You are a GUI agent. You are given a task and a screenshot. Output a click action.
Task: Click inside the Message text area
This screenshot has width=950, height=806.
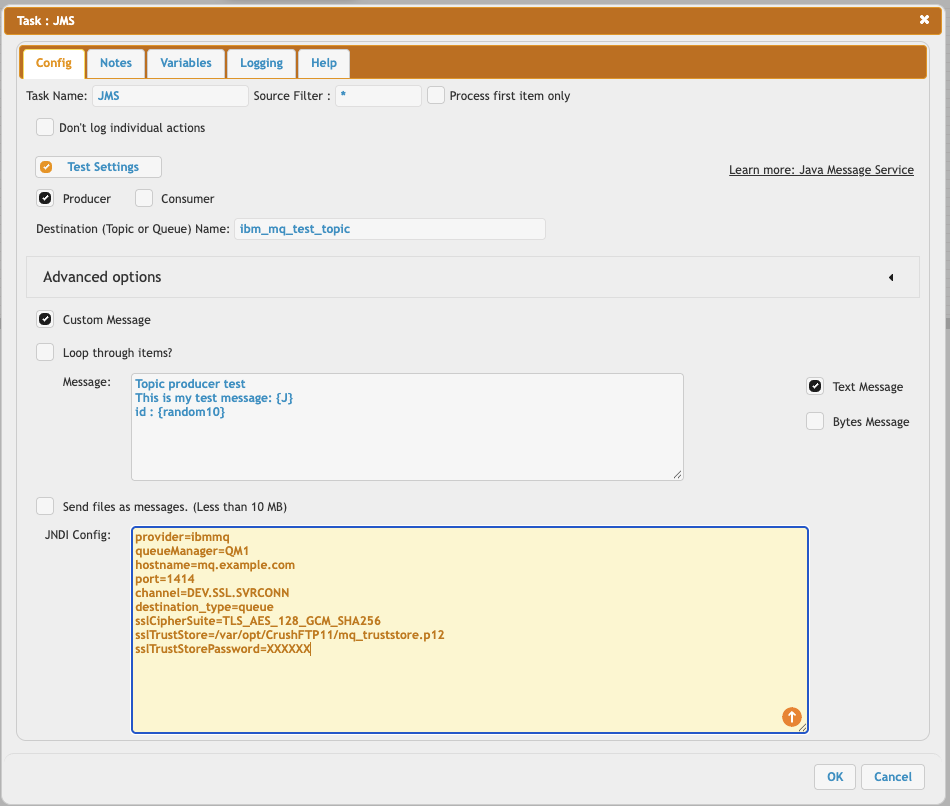[x=407, y=427]
